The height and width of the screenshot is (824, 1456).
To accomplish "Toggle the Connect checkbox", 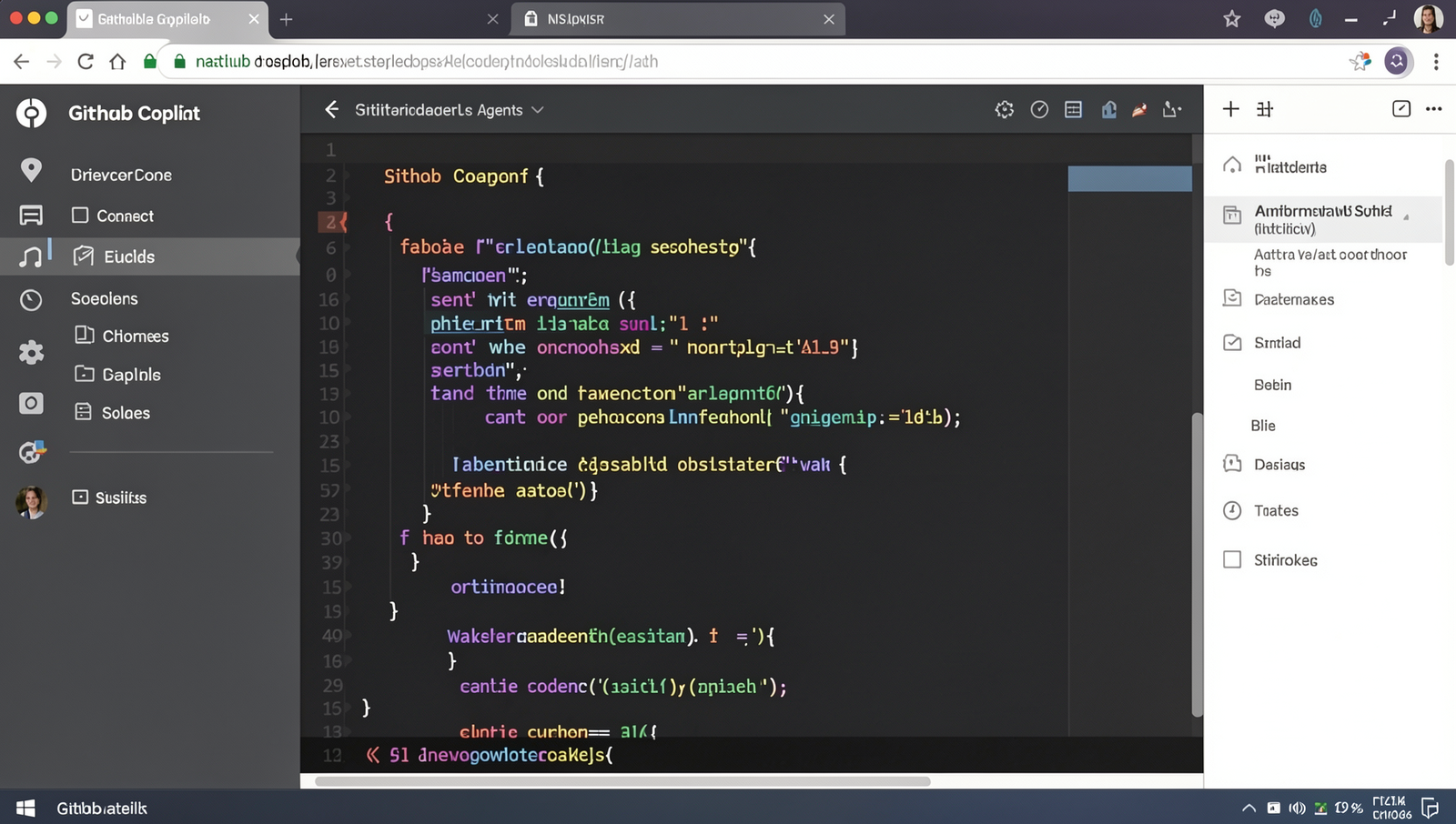I will [x=80, y=216].
